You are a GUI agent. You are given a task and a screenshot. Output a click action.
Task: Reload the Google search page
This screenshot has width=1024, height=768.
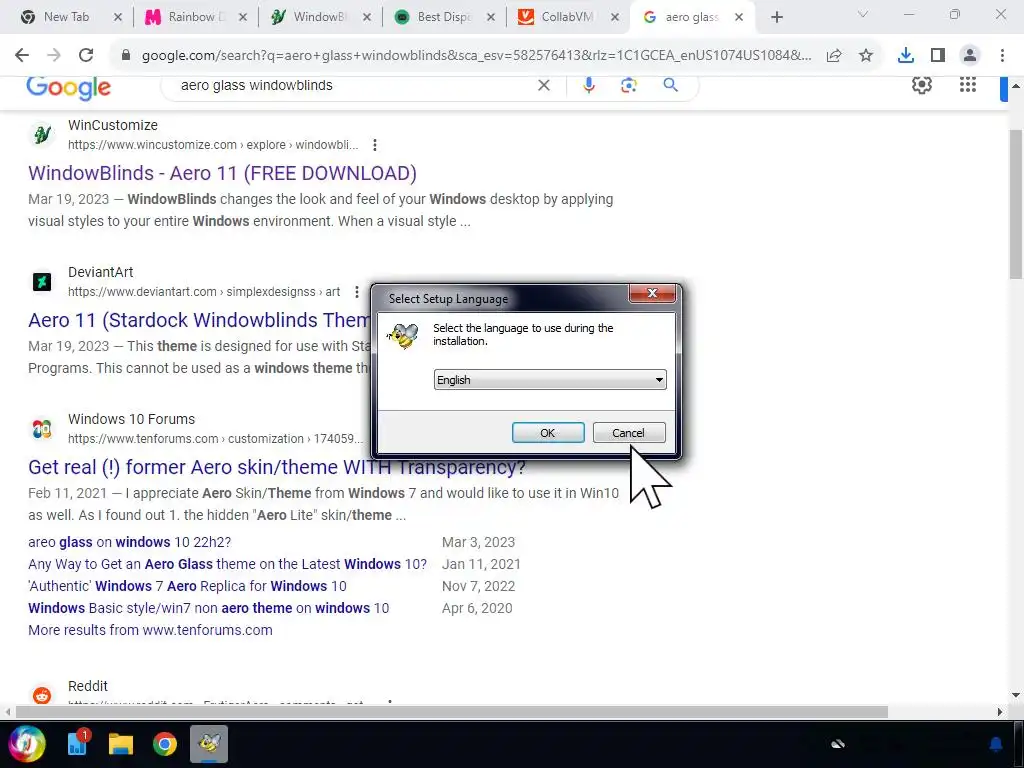tap(86, 55)
